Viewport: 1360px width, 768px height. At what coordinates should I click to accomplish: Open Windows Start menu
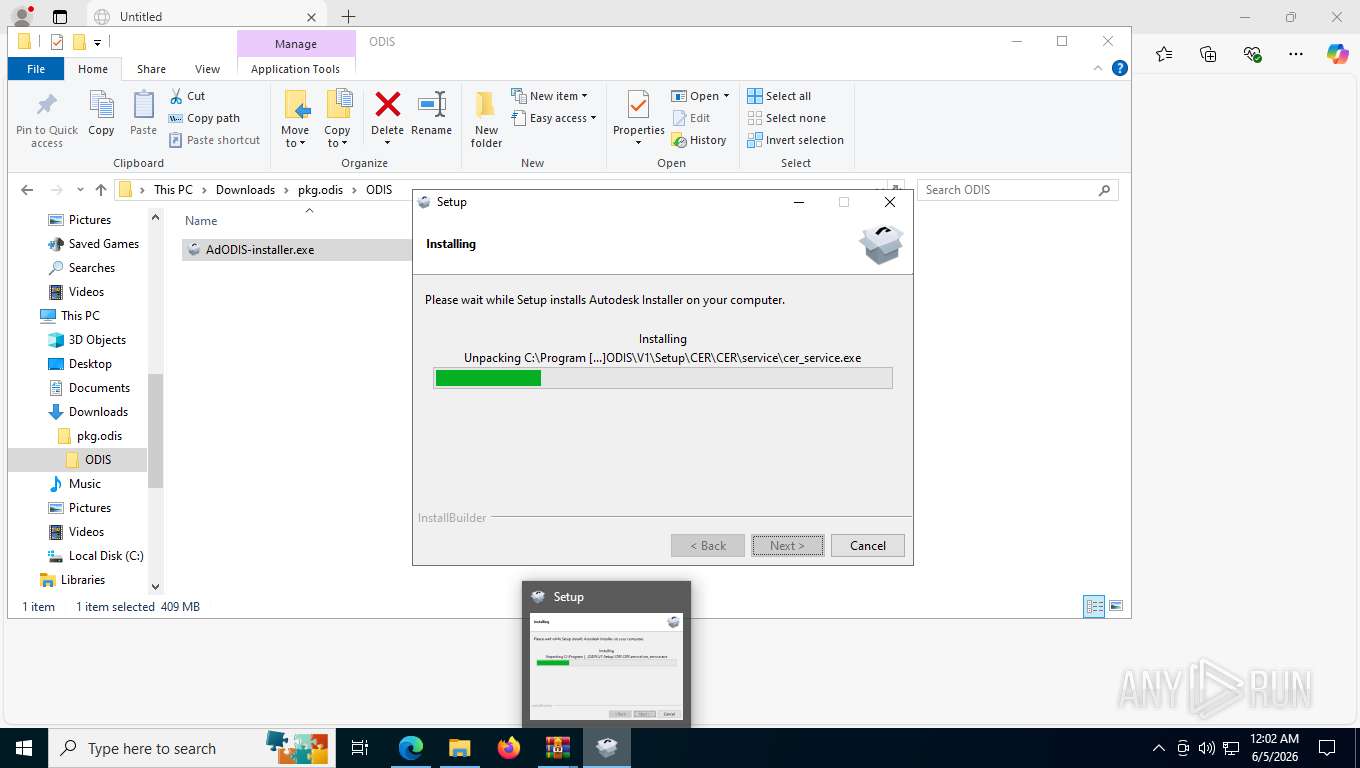23,748
